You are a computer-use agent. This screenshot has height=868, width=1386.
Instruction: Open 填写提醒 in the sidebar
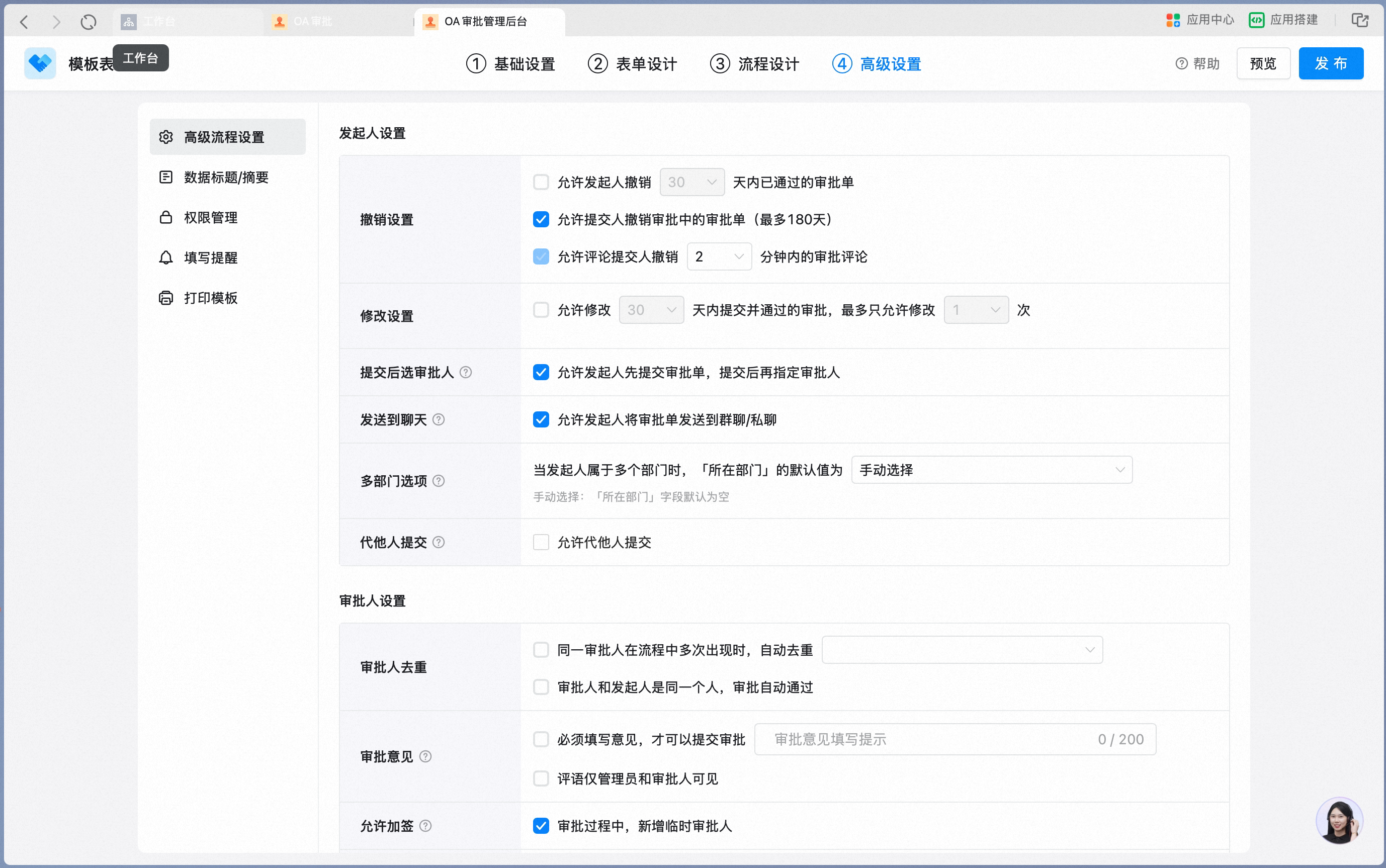227,257
